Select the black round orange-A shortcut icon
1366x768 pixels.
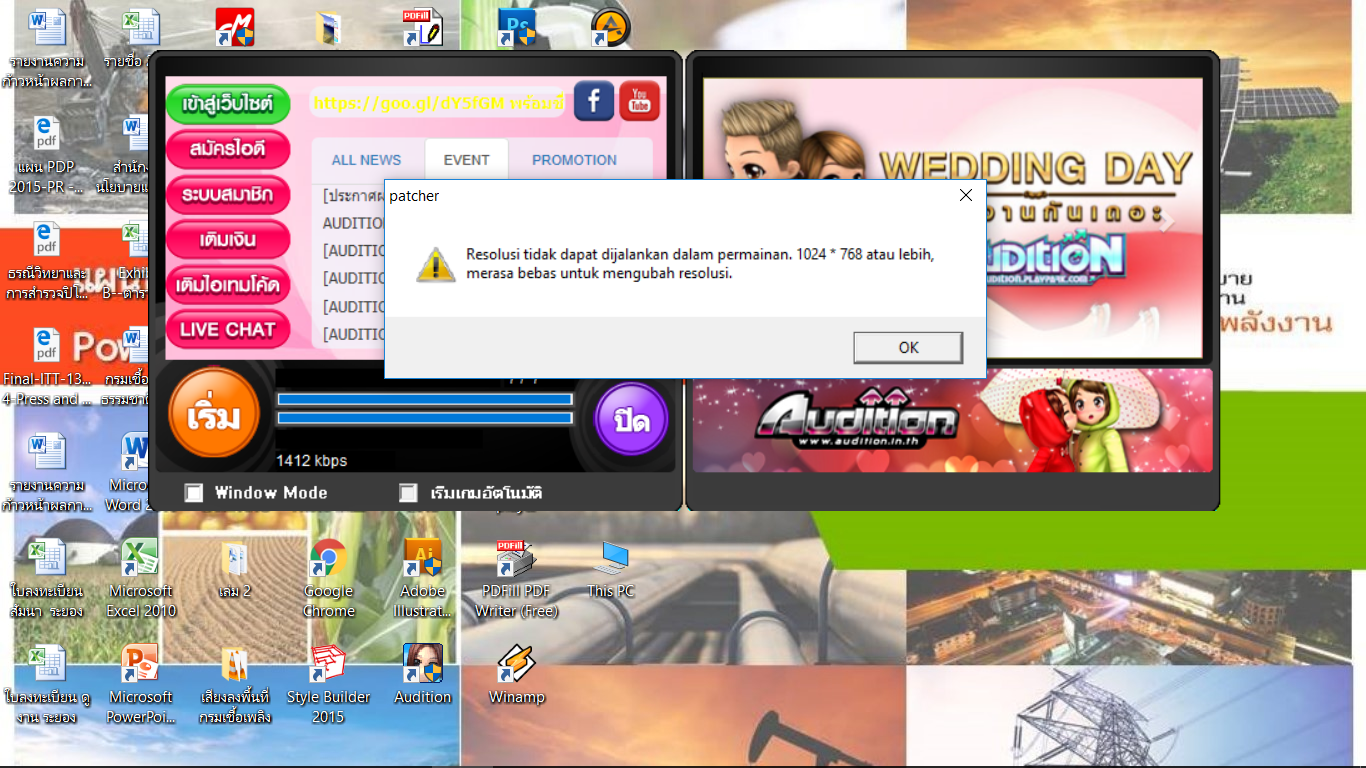[611, 27]
